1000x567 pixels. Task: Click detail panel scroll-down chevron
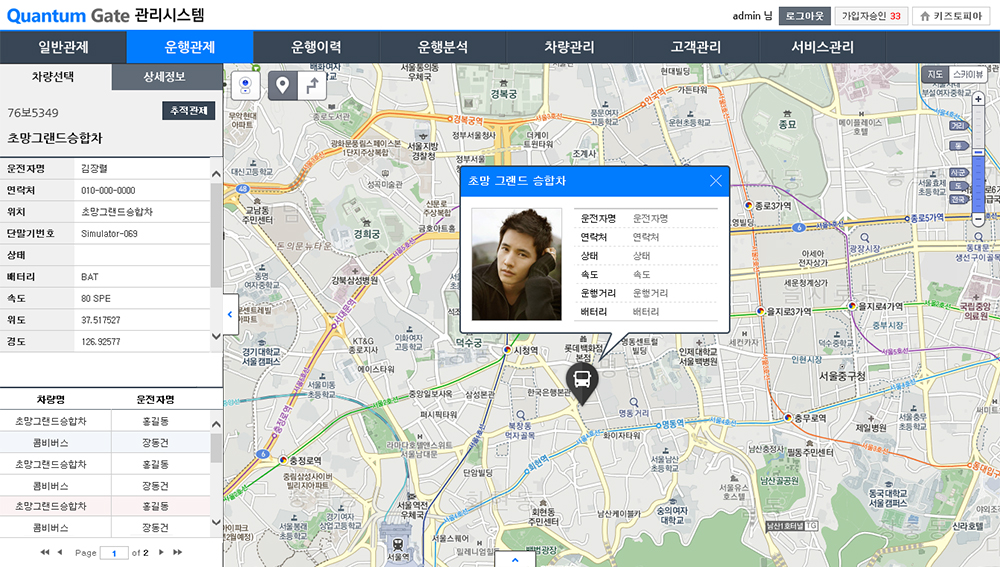point(216,336)
